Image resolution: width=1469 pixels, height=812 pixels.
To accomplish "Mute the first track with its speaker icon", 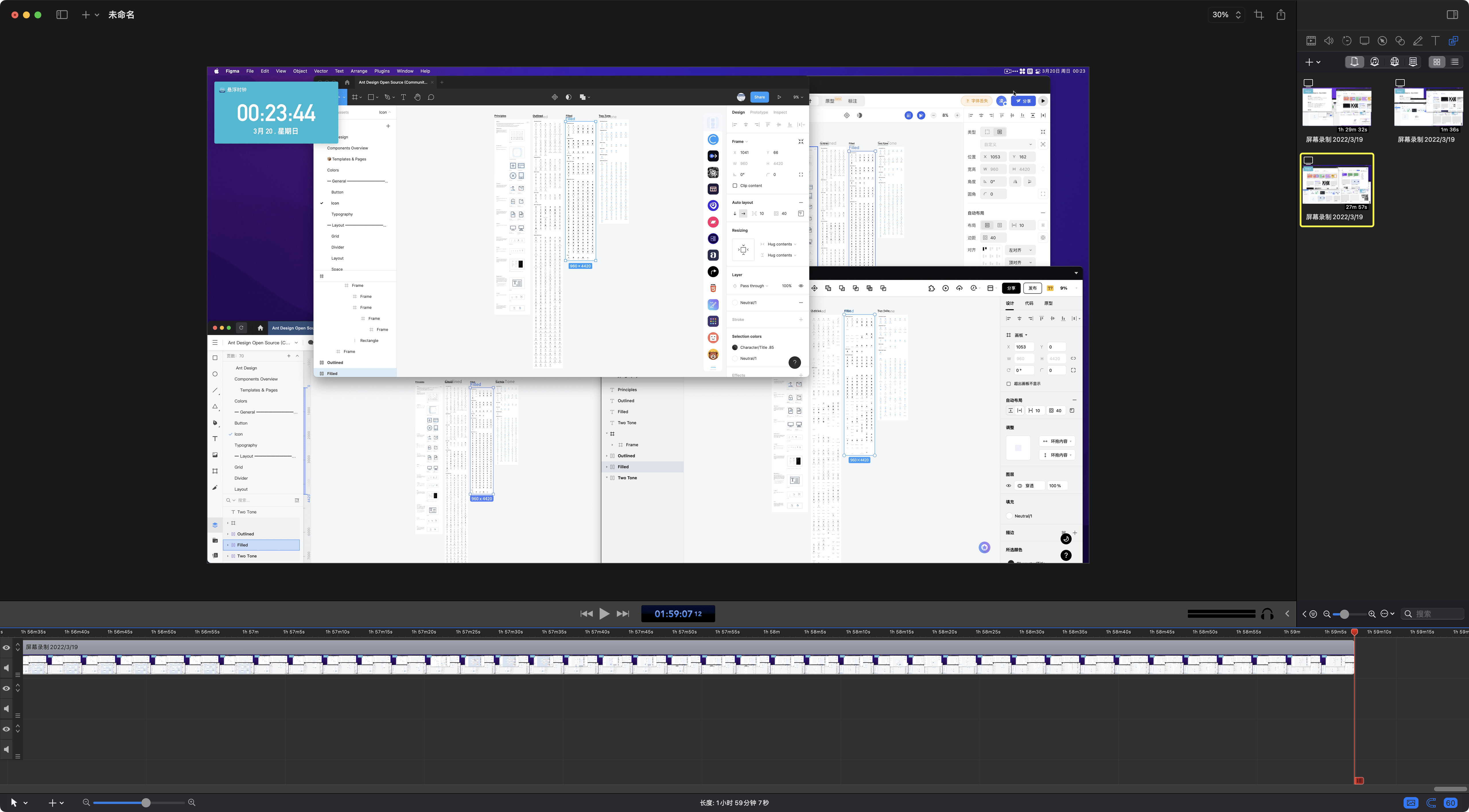I will 6,668.
